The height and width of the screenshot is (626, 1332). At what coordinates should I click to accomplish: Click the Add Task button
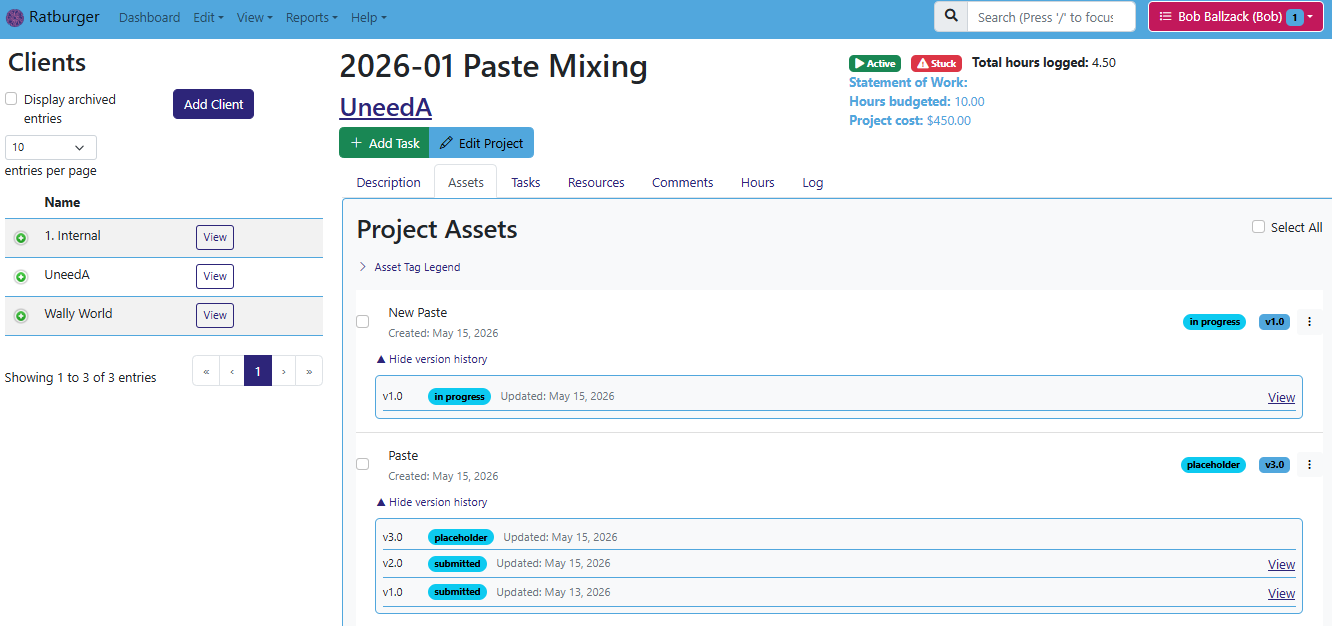tap(384, 143)
